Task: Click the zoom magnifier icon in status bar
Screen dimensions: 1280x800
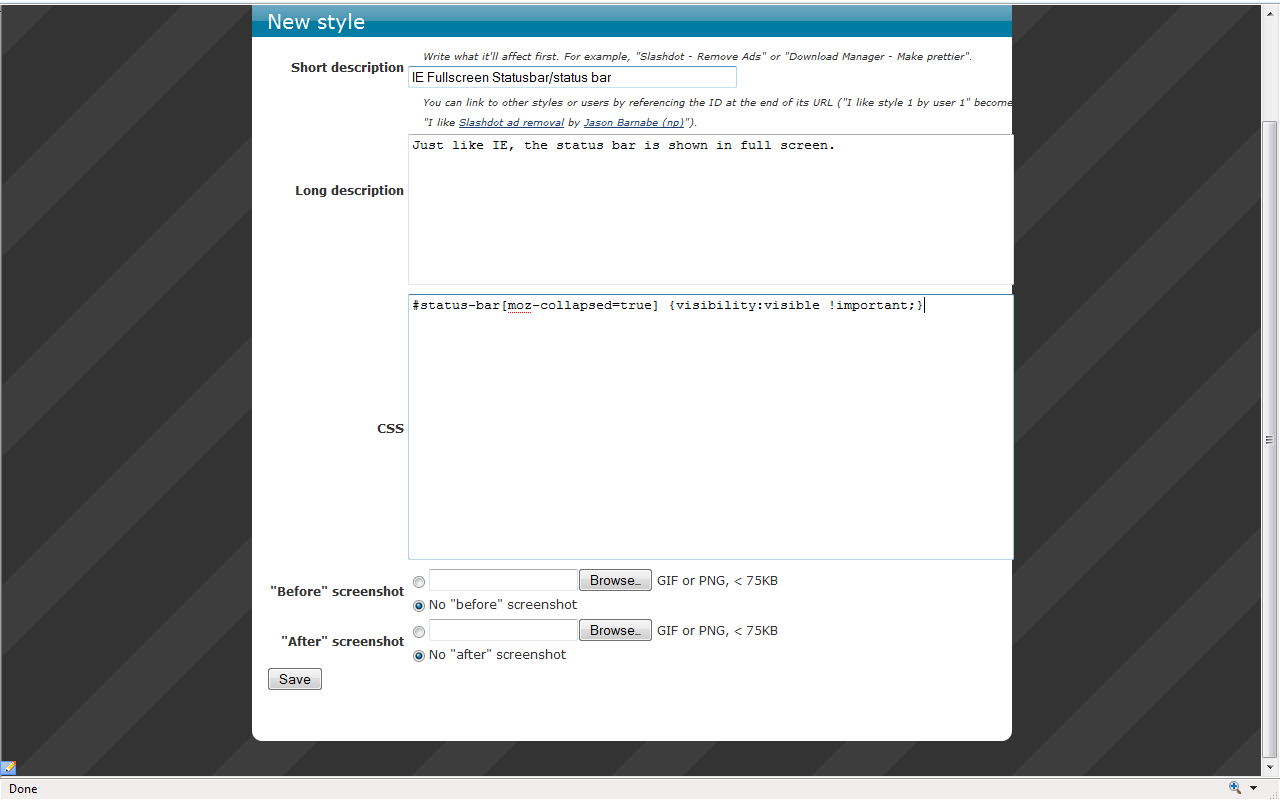Action: click(1235, 788)
